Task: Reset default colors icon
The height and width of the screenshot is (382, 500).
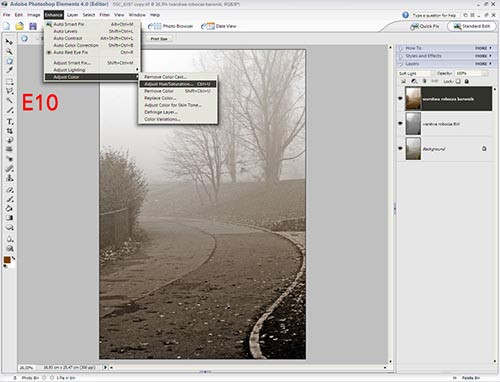Action: click(5, 266)
